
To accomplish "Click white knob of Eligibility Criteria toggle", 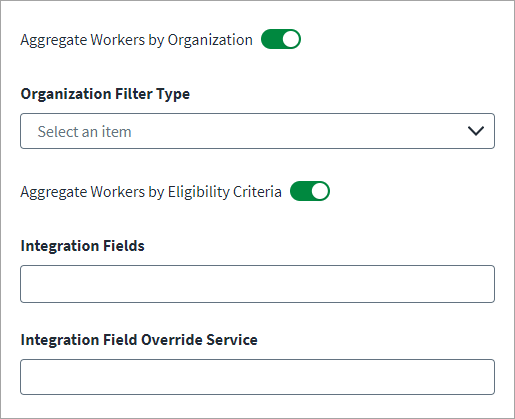I will [x=320, y=191].
